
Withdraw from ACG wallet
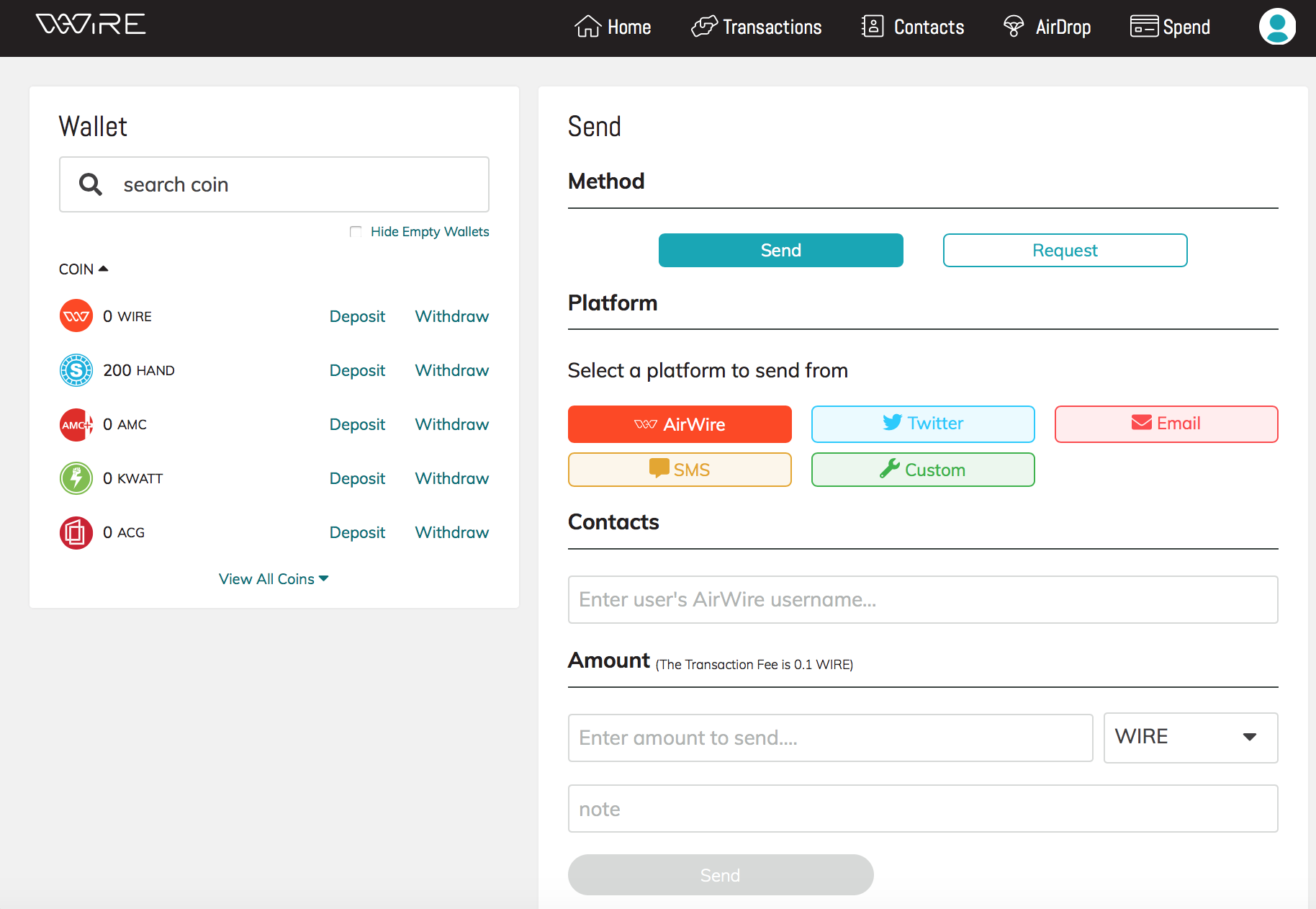click(452, 532)
